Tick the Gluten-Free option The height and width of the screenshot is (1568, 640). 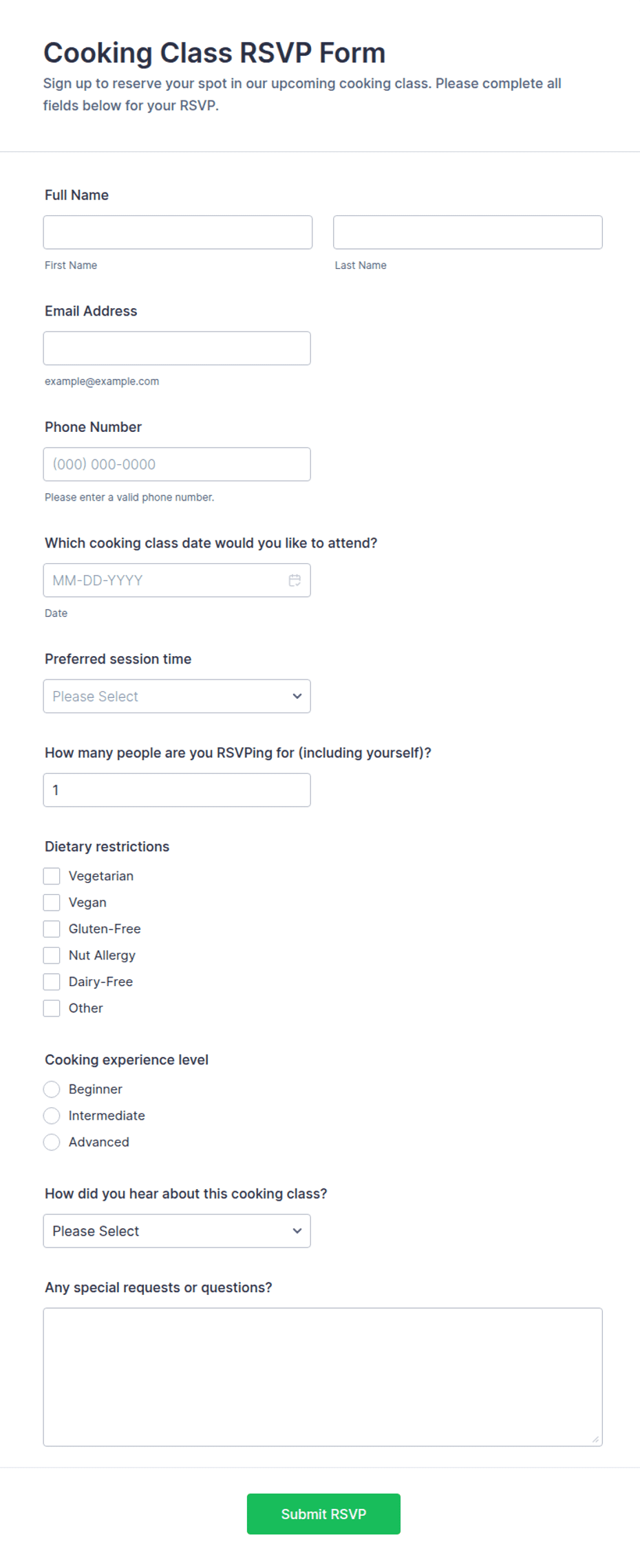pos(52,929)
